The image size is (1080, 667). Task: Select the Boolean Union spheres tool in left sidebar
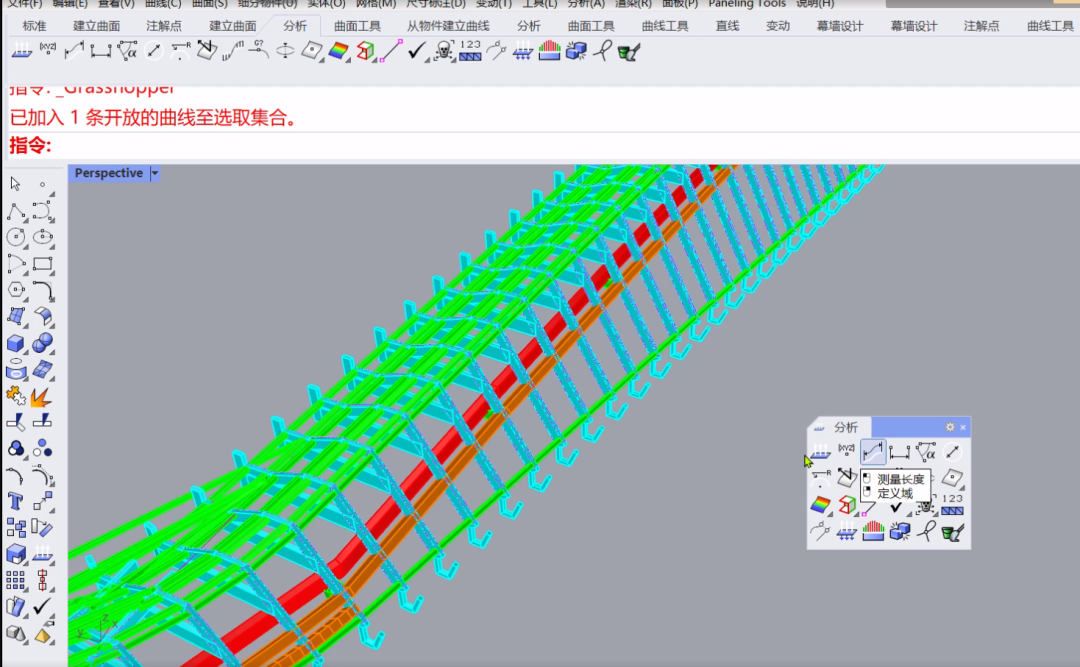(x=43, y=343)
